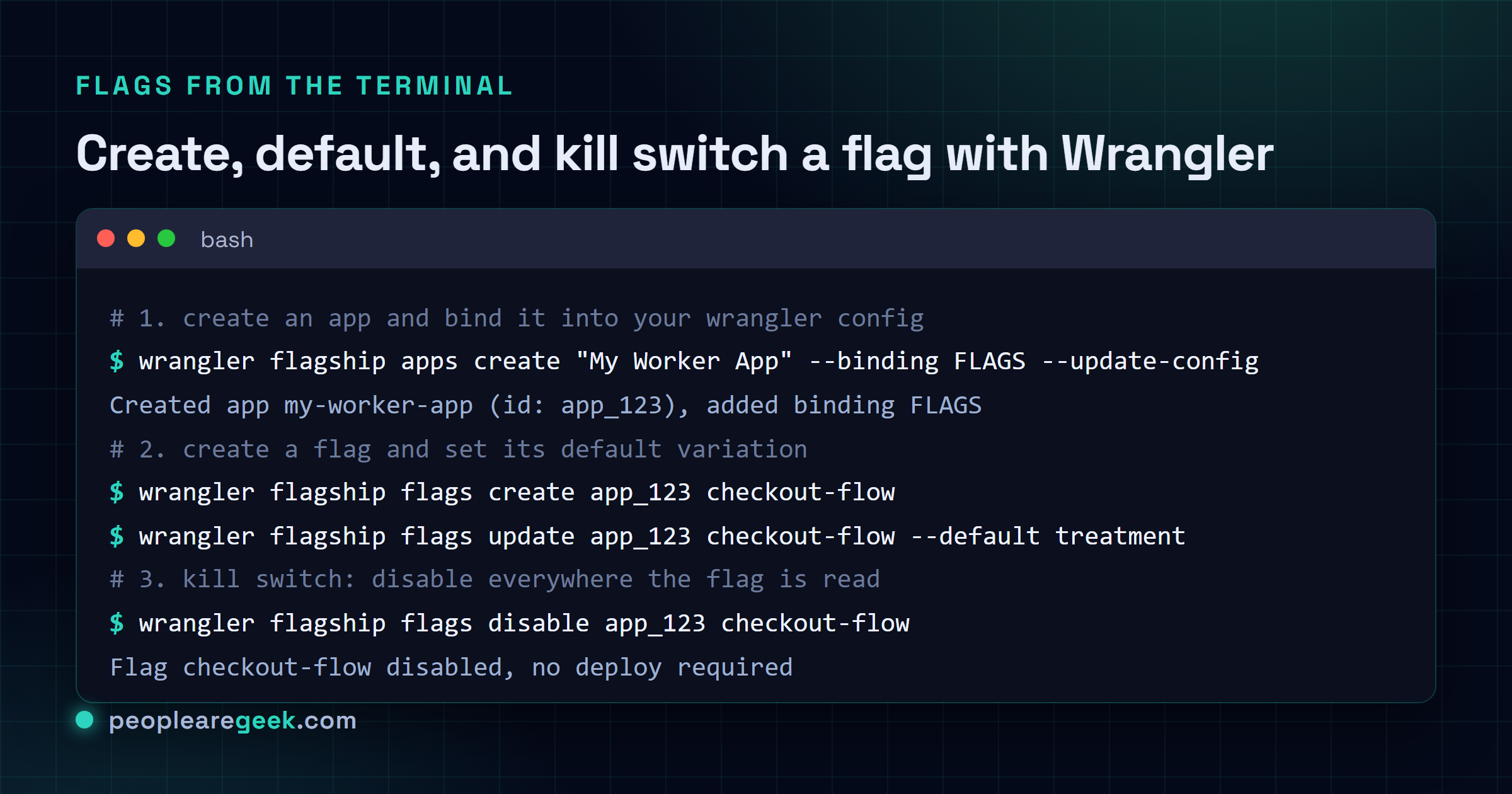Click output 'Flag checkout-flow disabled, no deploy required'
Screen dimensions: 1512x794
point(451,668)
